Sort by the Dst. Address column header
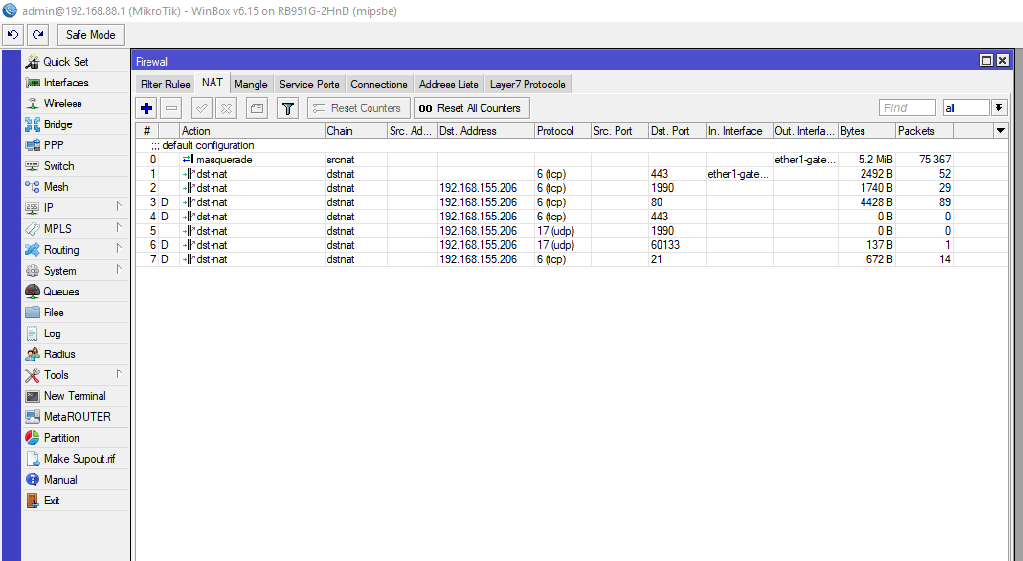 (x=485, y=130)
